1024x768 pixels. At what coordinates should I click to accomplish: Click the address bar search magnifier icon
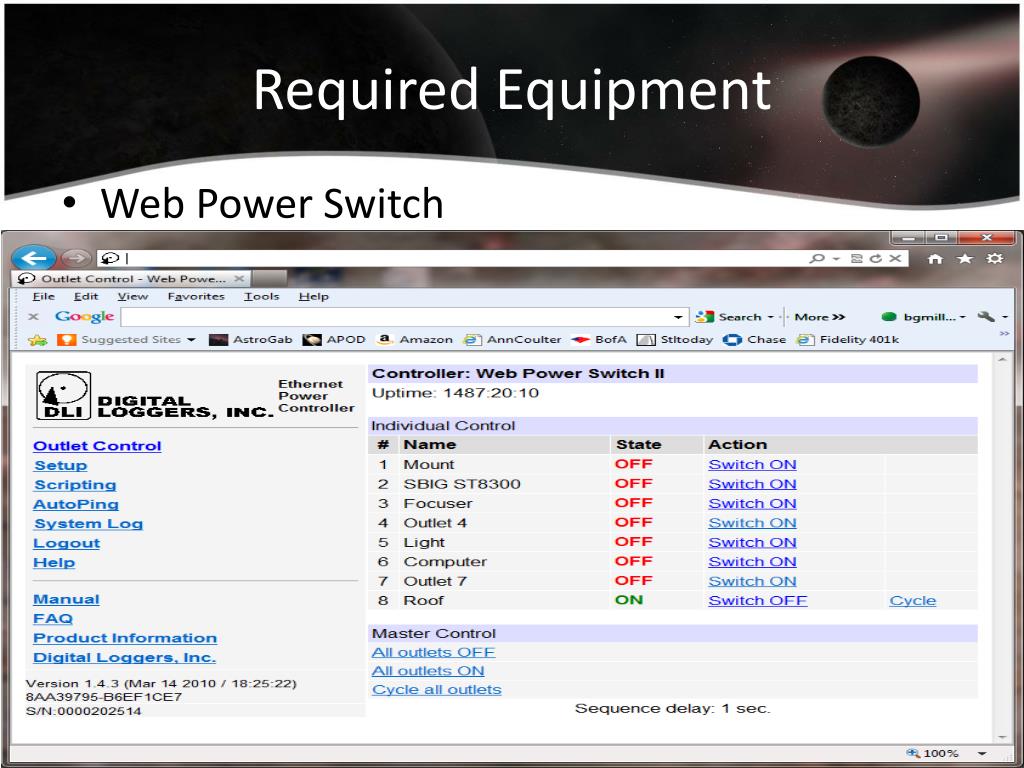point(816,259)
